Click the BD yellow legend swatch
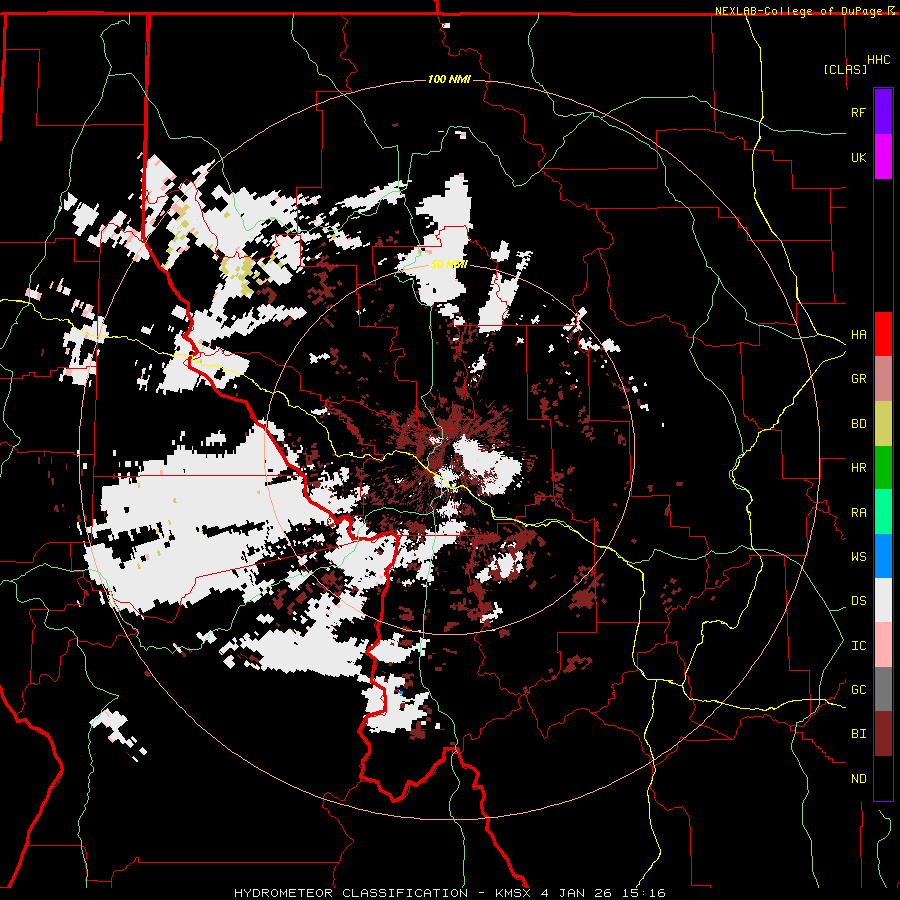This screenshot has height=900, width=900. click(883, 424)
